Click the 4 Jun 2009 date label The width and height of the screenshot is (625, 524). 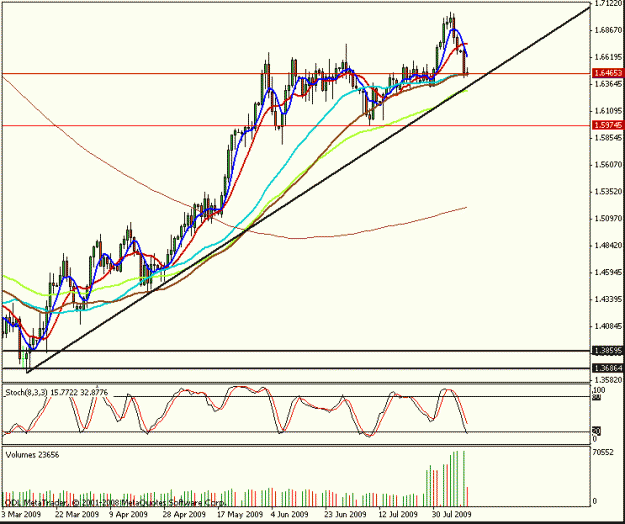coord(289,514)
